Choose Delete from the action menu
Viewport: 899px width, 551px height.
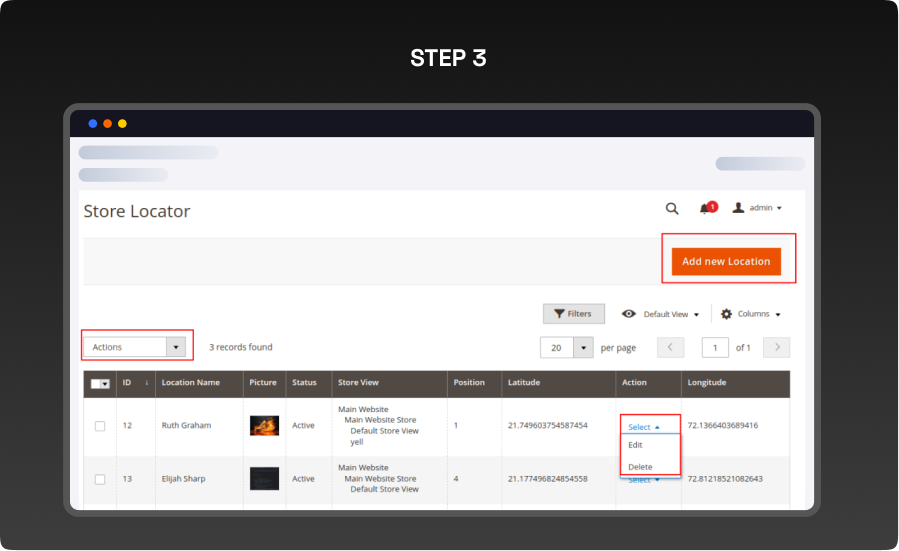pyautogui.click(x=640, y=467)
